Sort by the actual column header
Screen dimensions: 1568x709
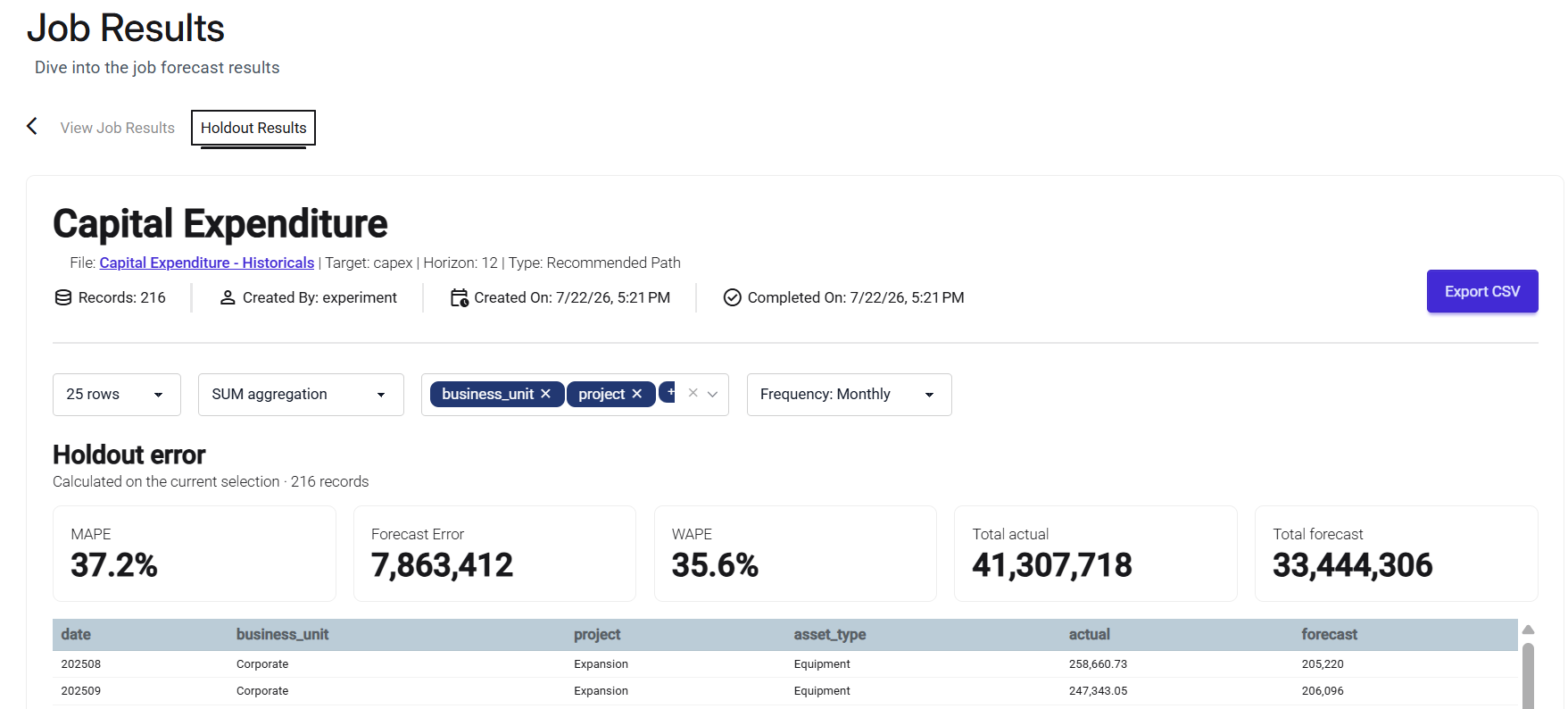(x=1089, y=634)
